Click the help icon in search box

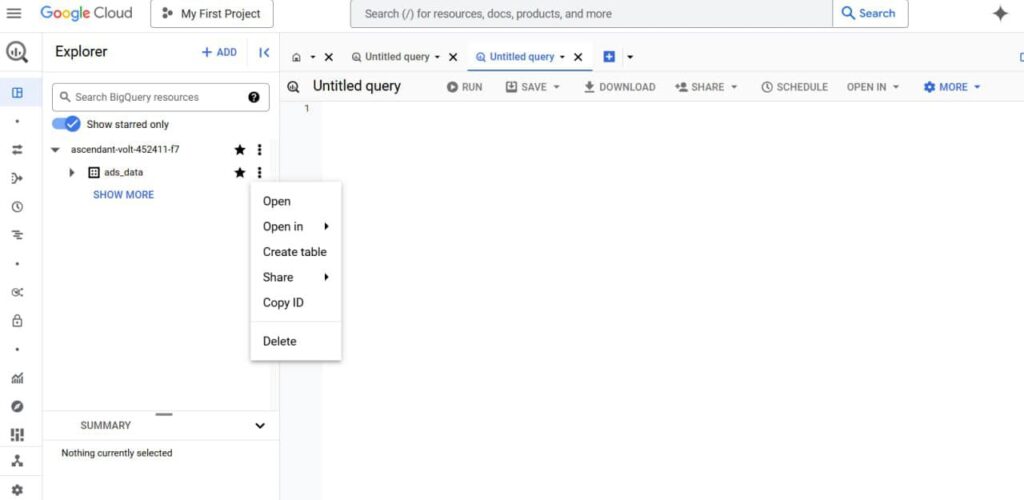[x=254, y=97]
